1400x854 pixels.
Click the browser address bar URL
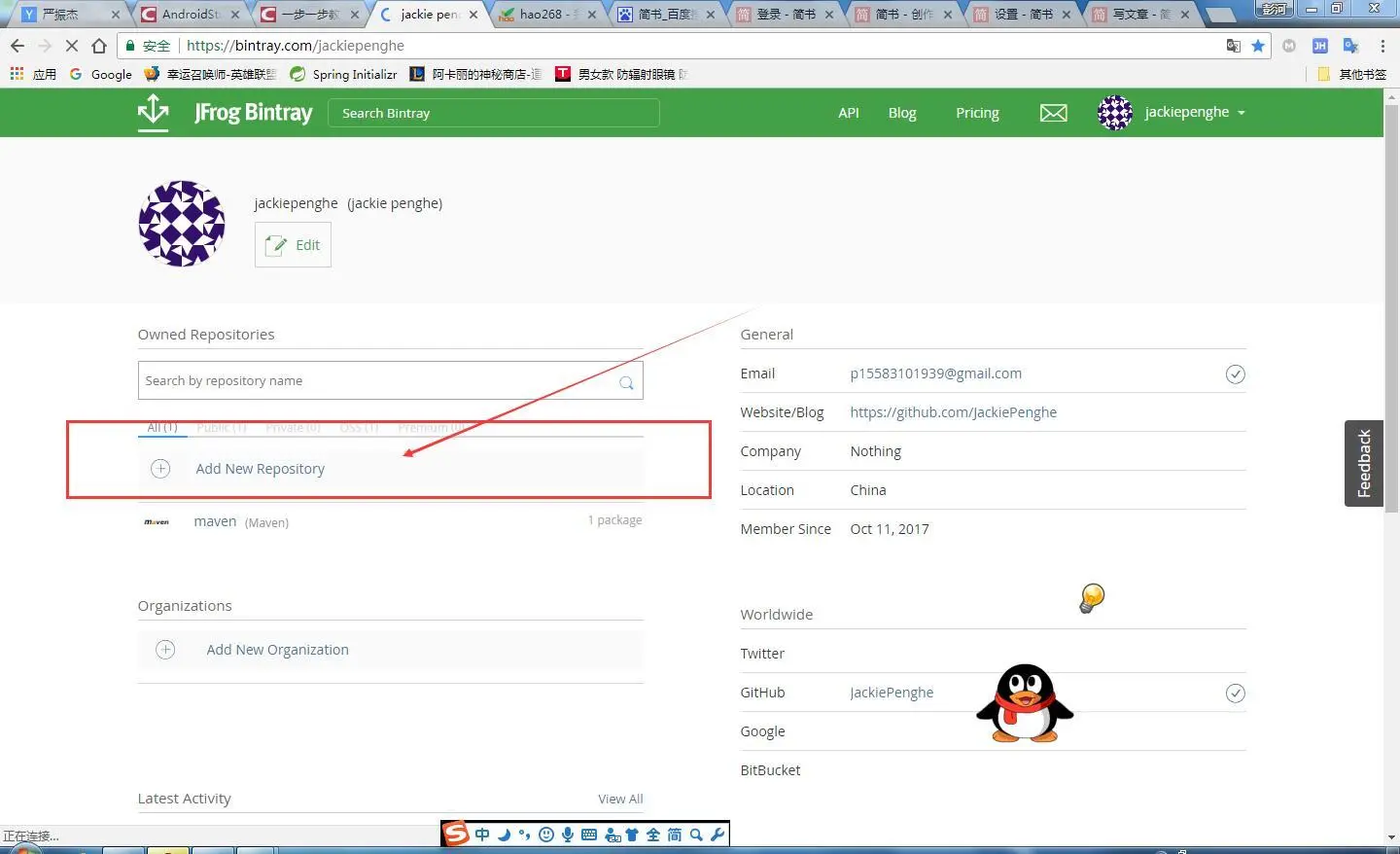click(x=296, y=46)
